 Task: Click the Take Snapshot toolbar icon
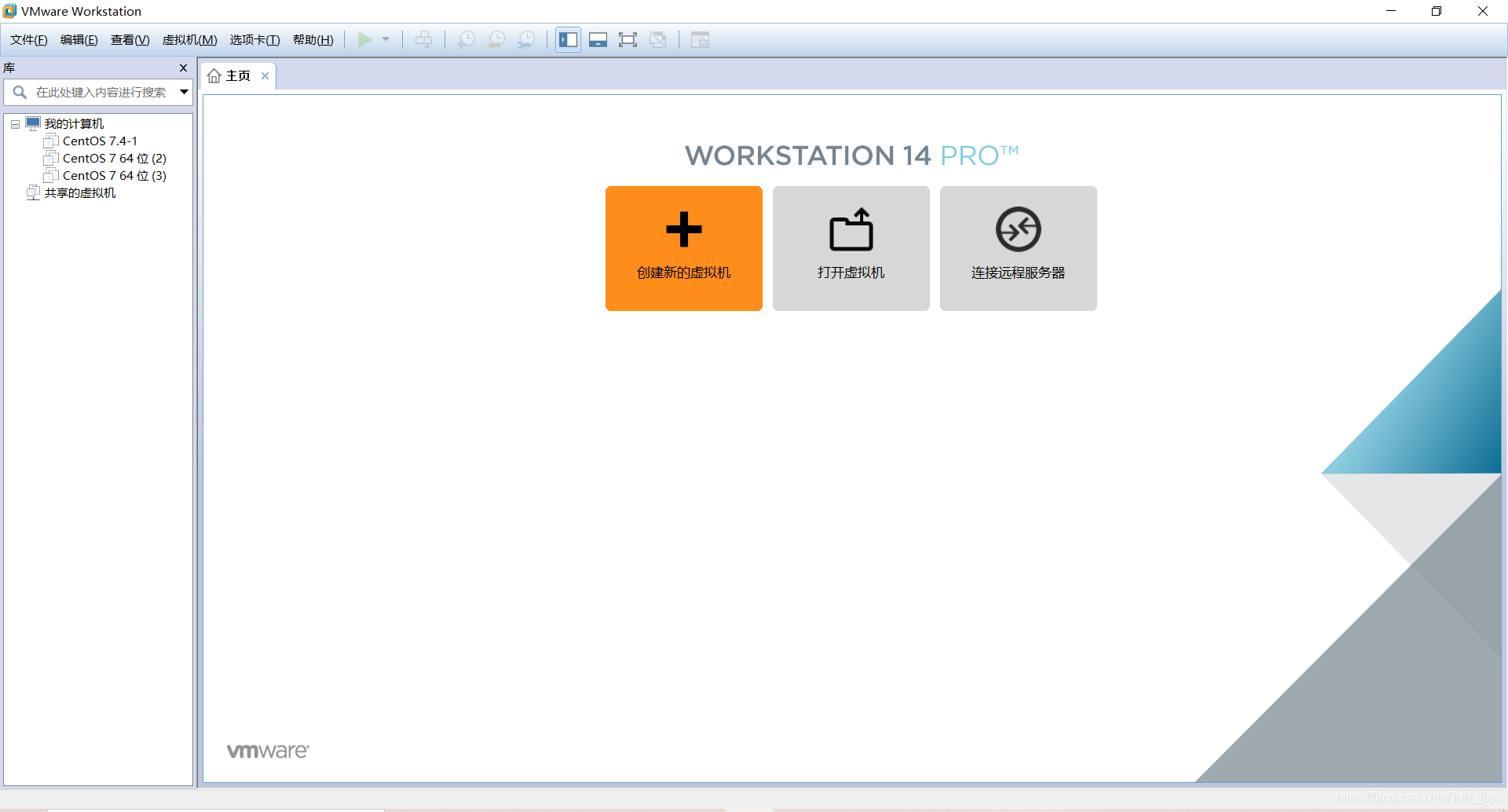click(466, 40)
